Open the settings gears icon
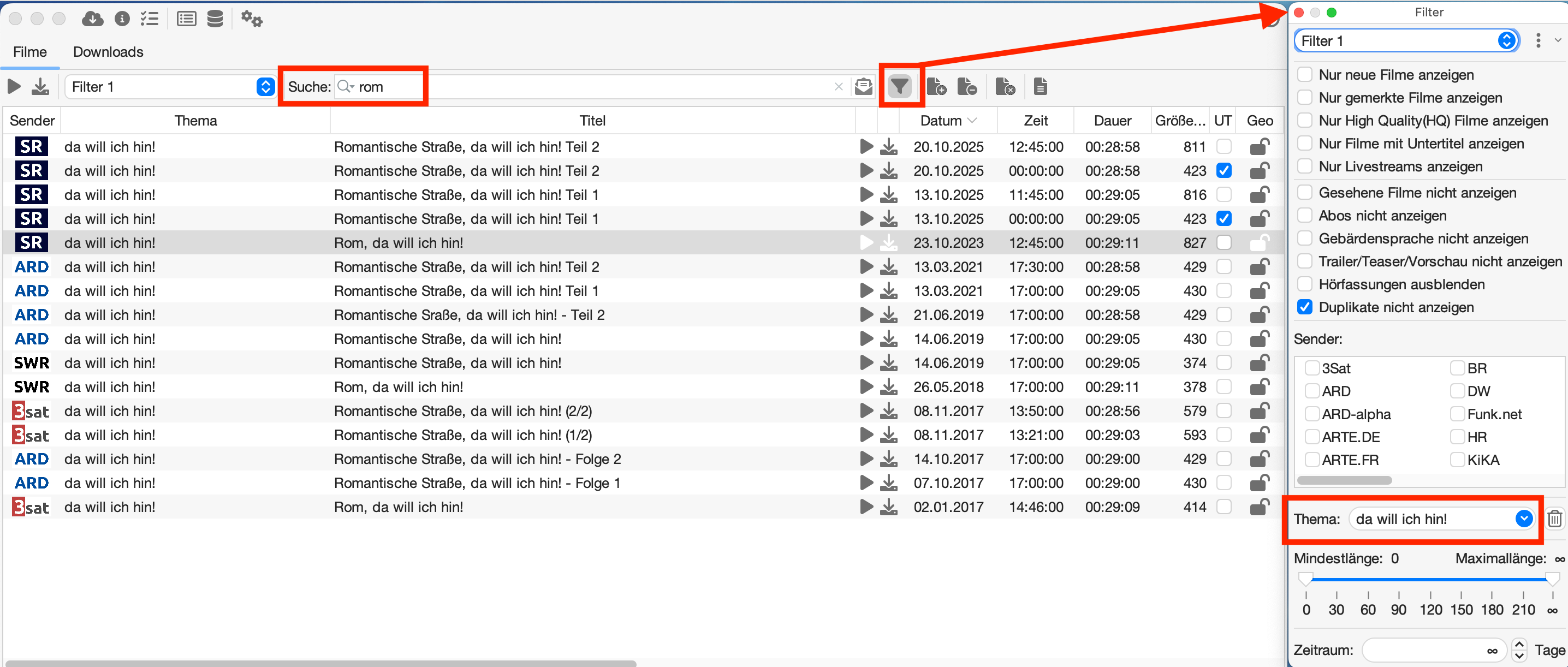 coord(251,19)
